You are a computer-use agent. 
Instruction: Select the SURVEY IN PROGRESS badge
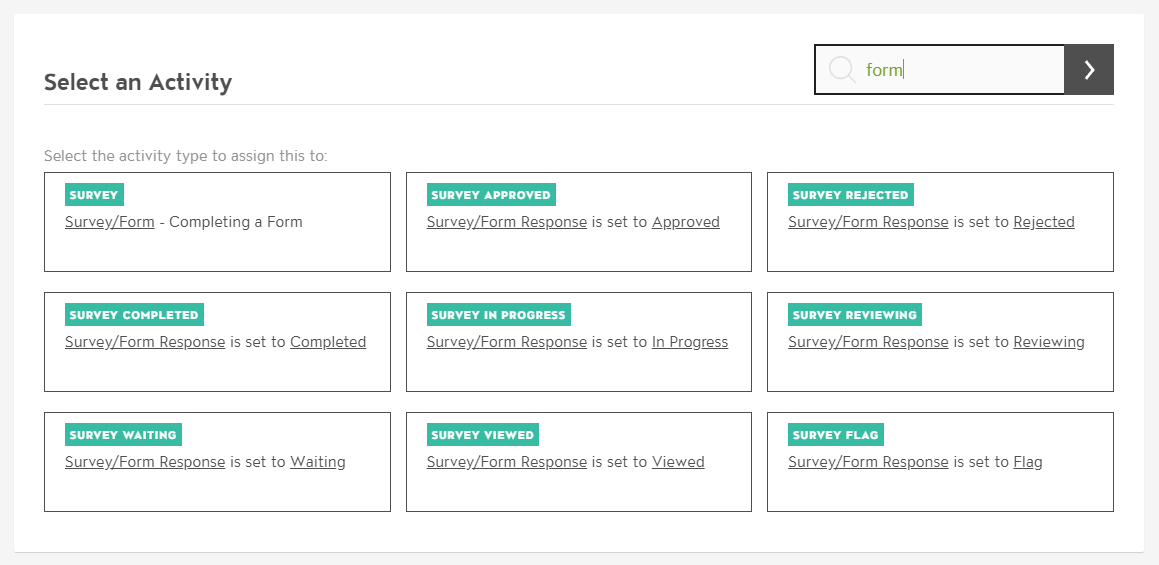point(498,315)
